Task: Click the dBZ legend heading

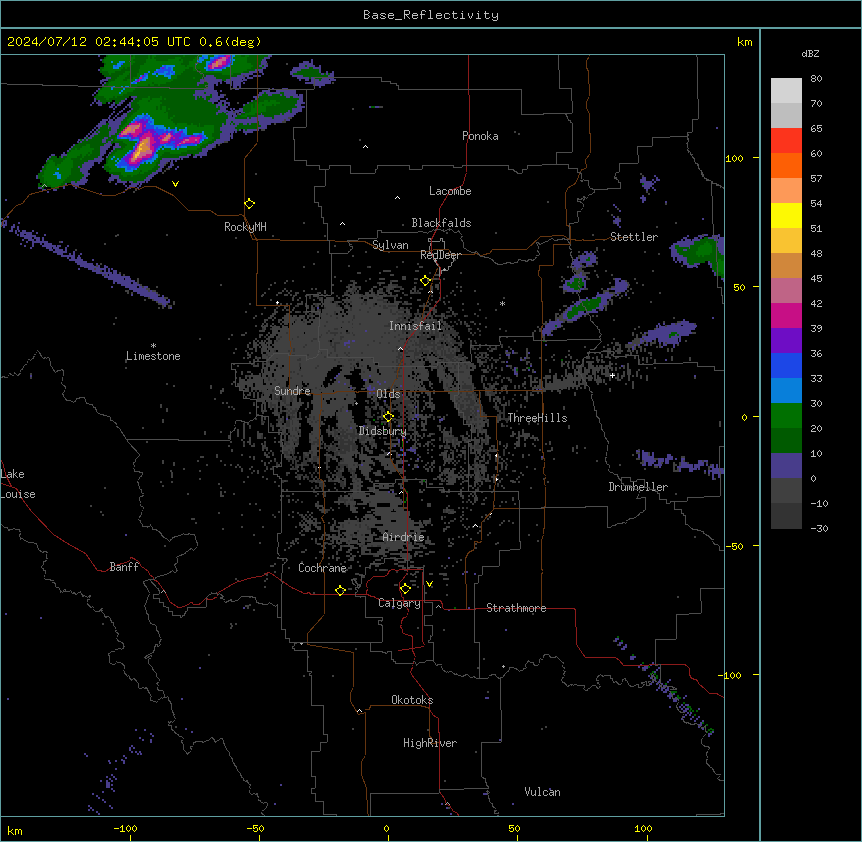Action: (x=810, y=53)
